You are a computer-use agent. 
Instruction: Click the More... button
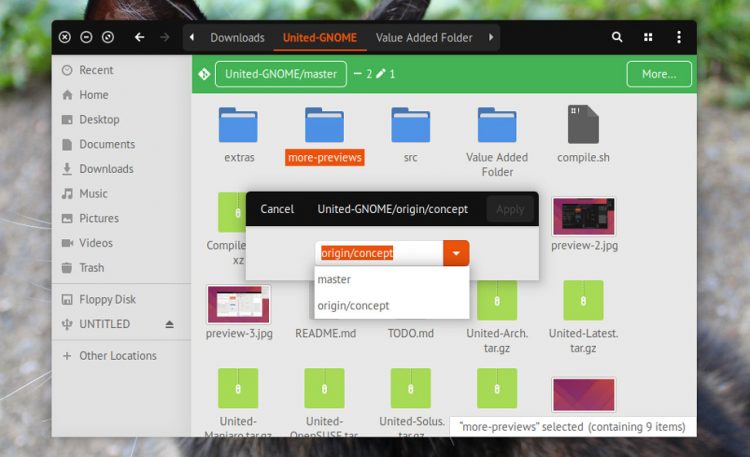point(659,74)
